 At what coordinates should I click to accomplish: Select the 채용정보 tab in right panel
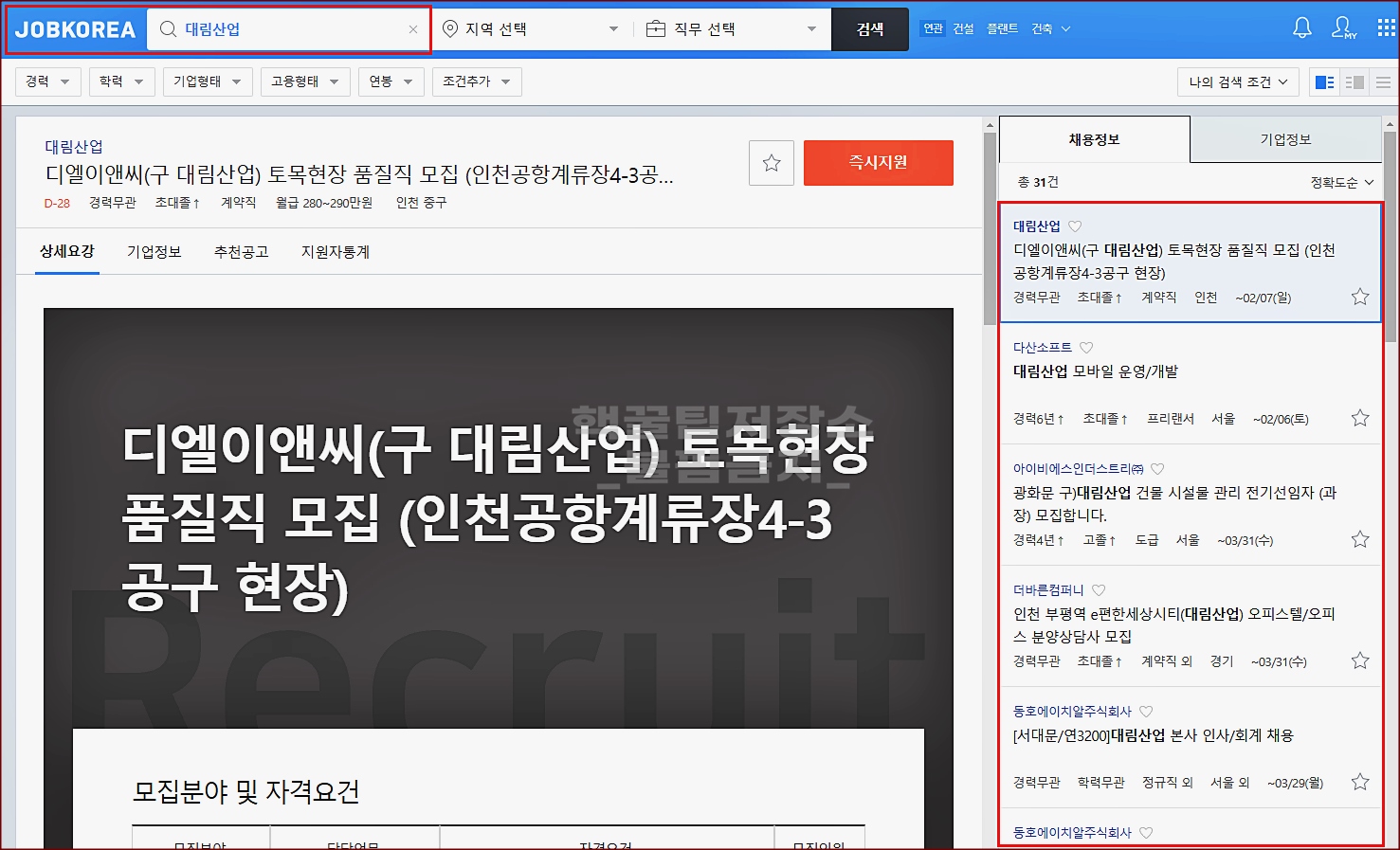pos(1095,139)
